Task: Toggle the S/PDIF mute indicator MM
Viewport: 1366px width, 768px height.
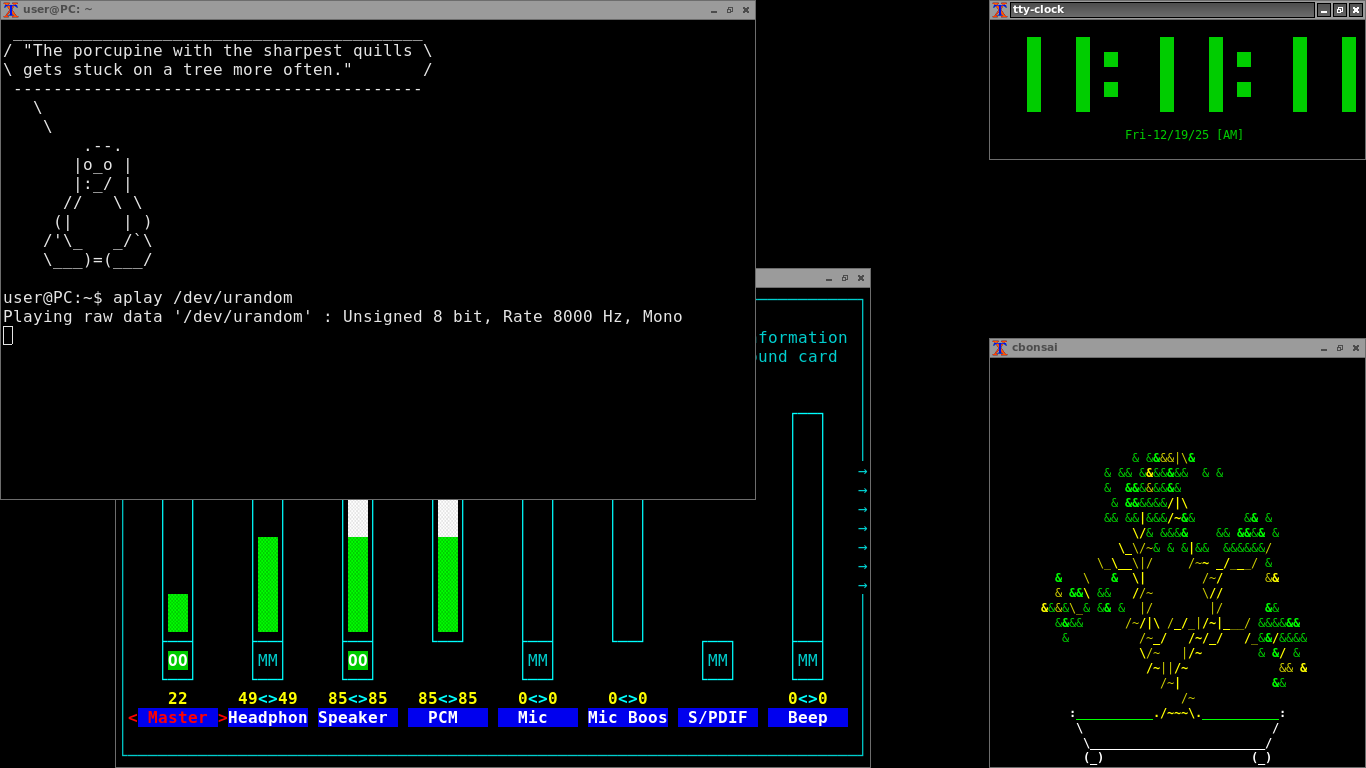Action: pos(718,660)
